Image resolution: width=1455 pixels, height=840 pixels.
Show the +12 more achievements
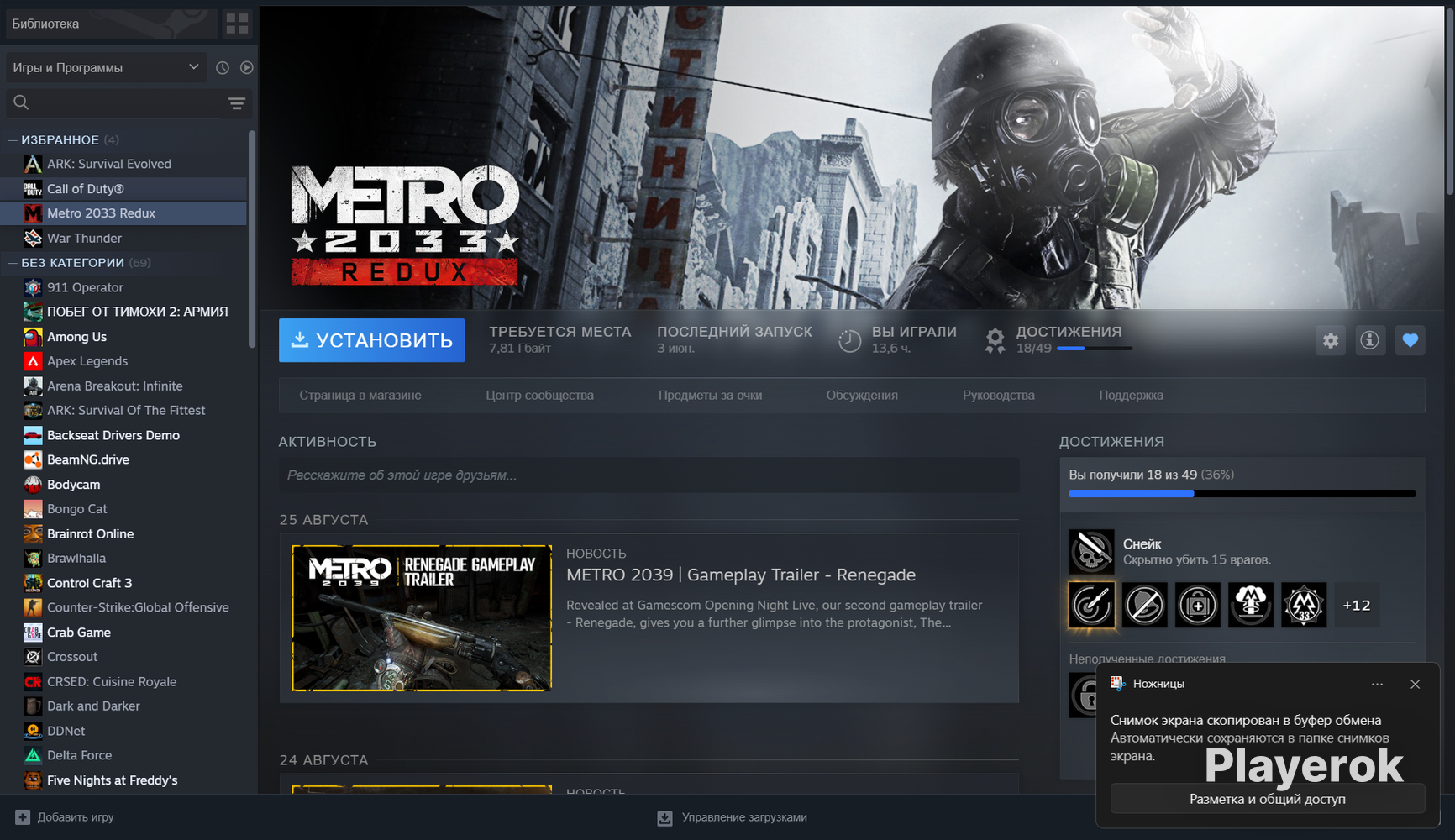point(1357,605)
